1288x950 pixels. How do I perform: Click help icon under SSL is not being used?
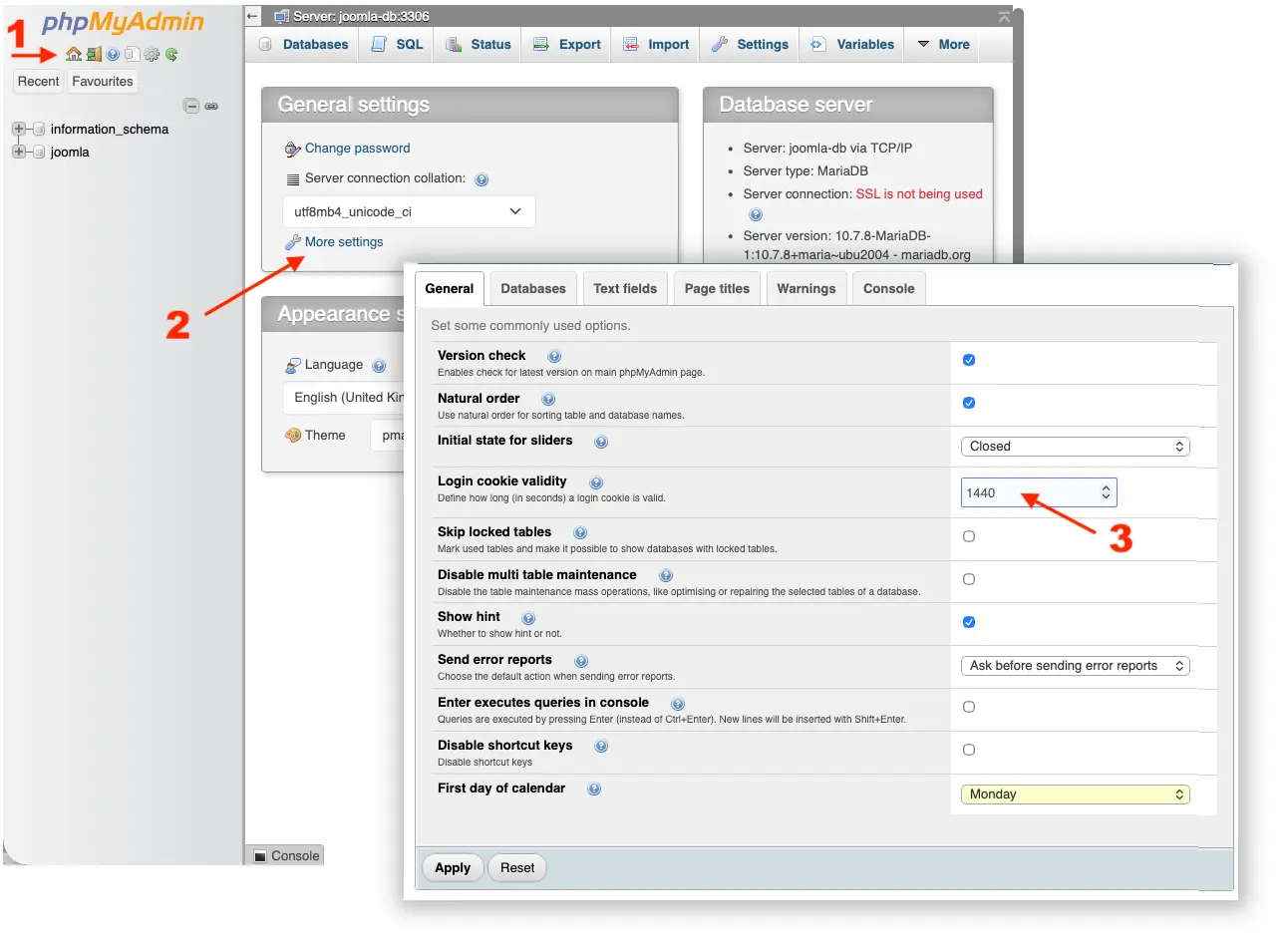pyautogui.click(x=756, y=214)
